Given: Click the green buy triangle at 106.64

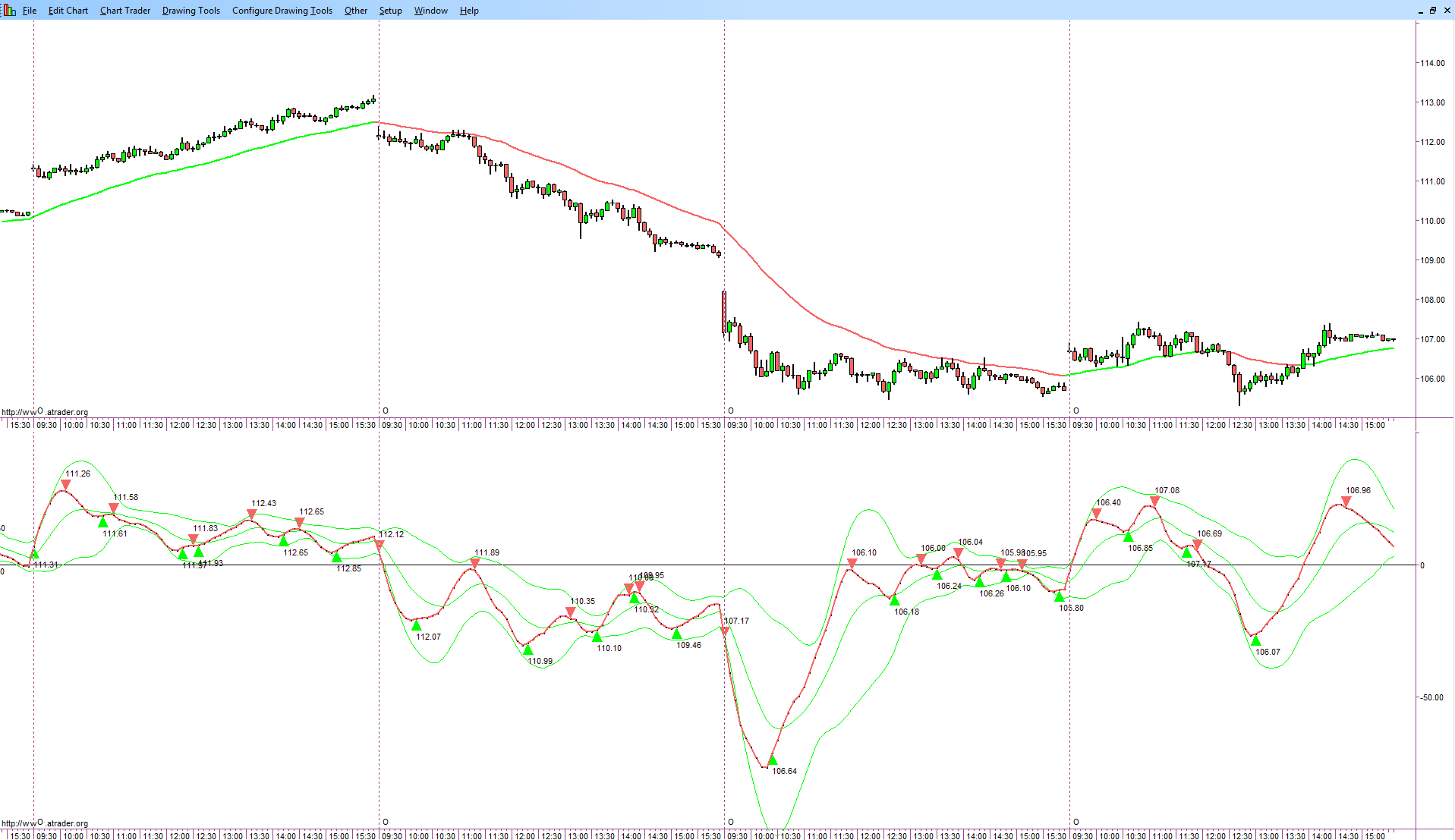Looking at the screenshot, I should (x=773, y=760).
